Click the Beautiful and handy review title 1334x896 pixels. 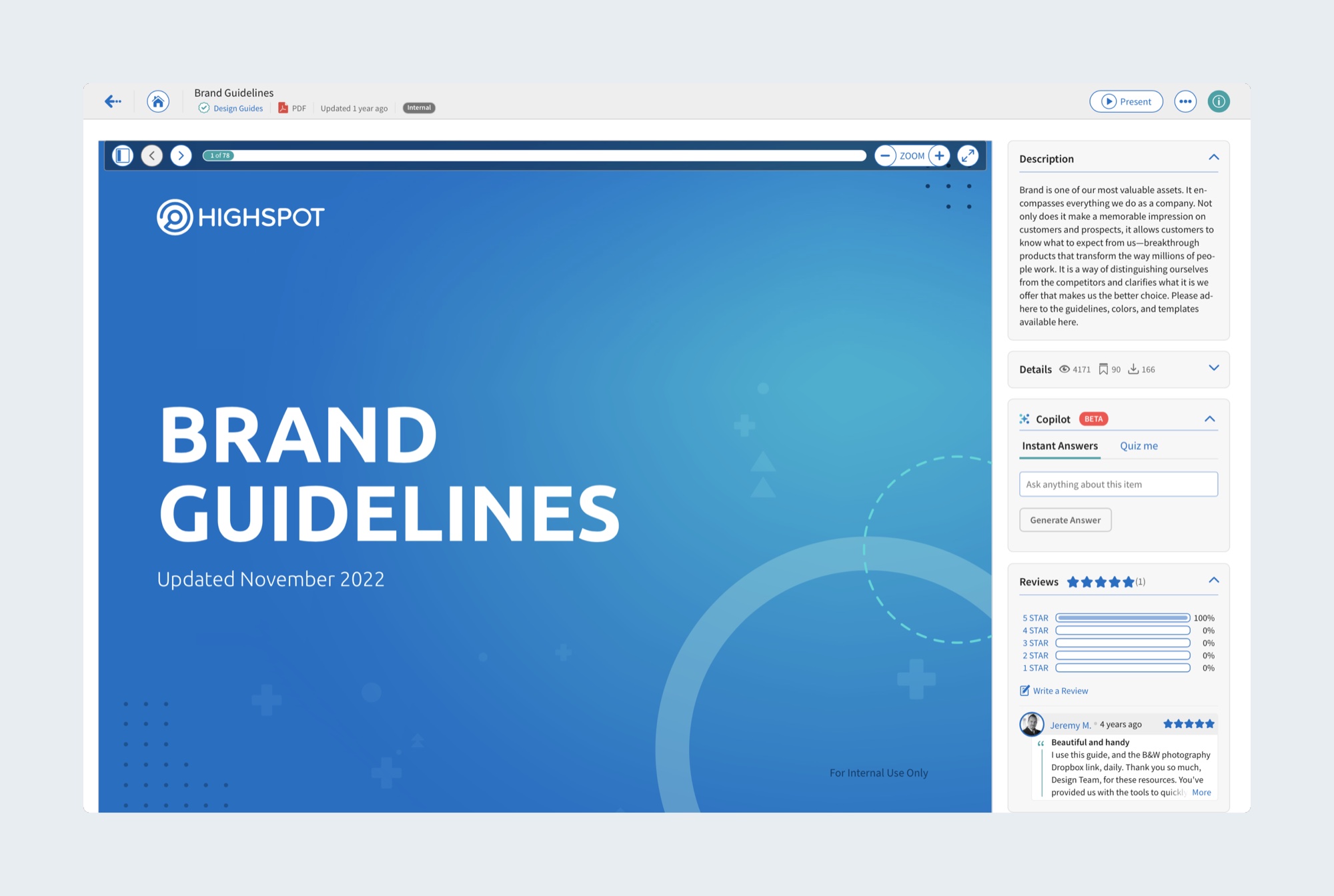[x=1091, y=742]
